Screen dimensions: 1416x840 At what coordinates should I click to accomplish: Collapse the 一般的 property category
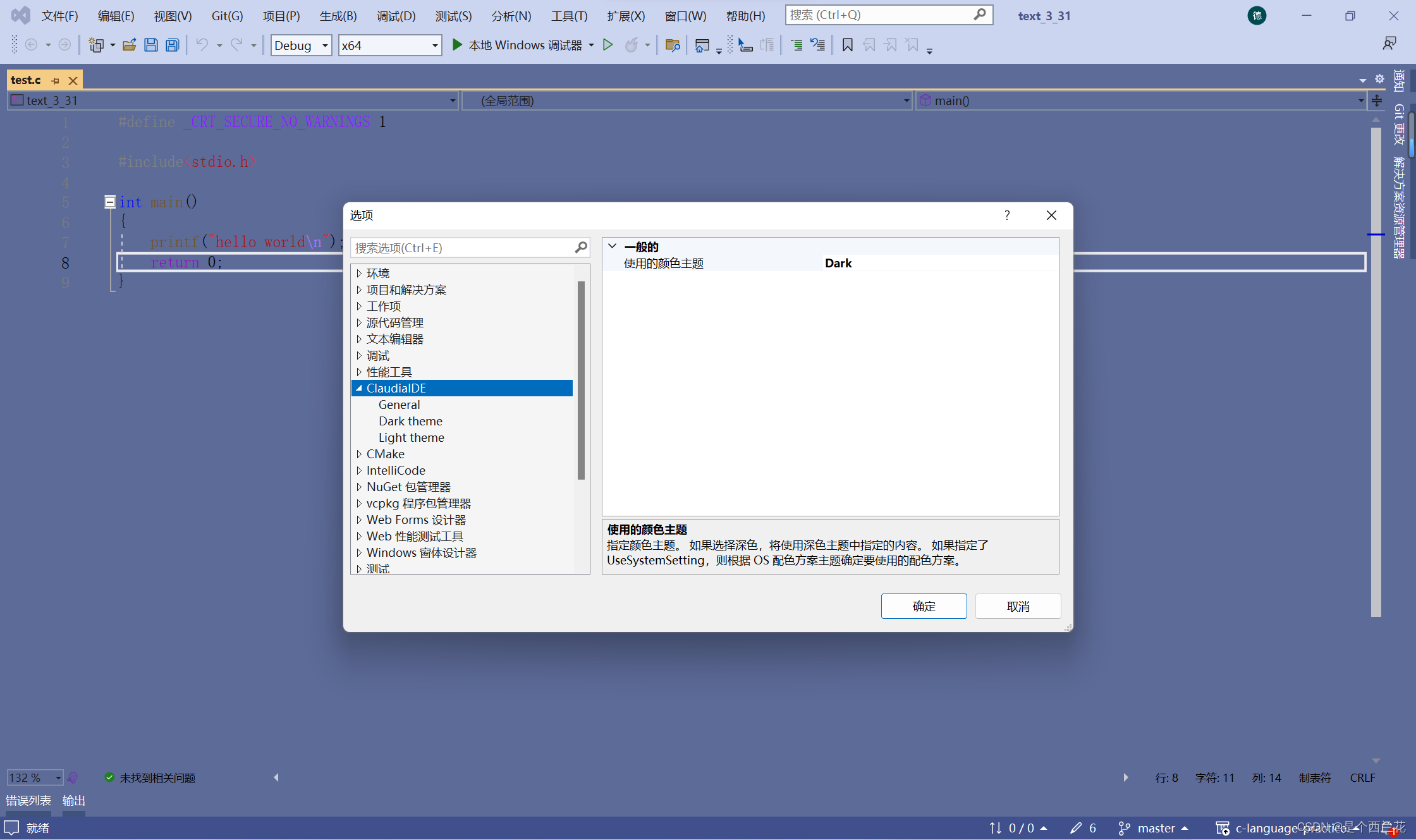(612, 247)
